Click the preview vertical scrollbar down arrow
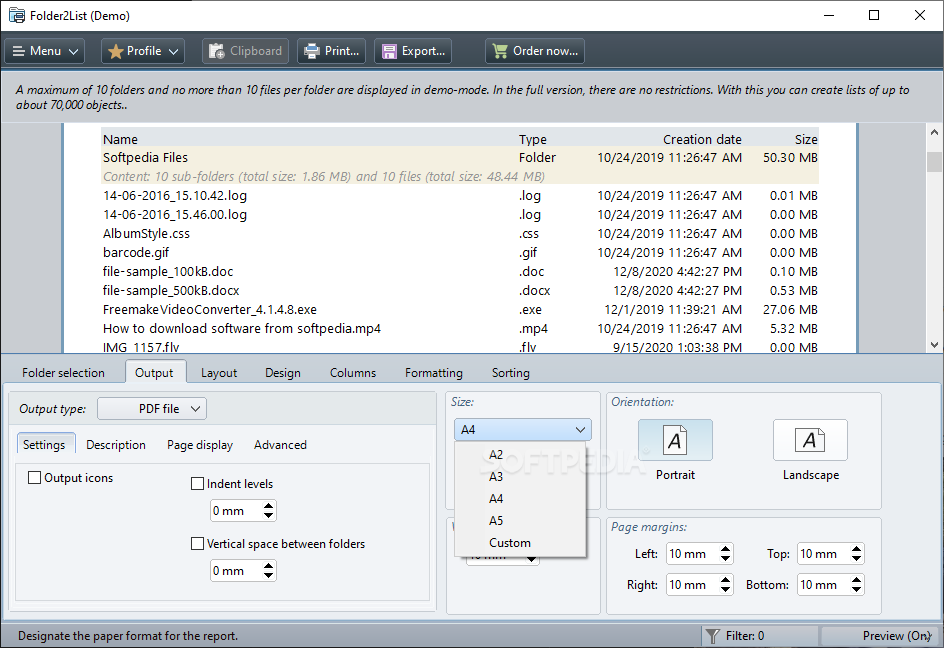The image size is (944, 648). (x=934, y=345)
